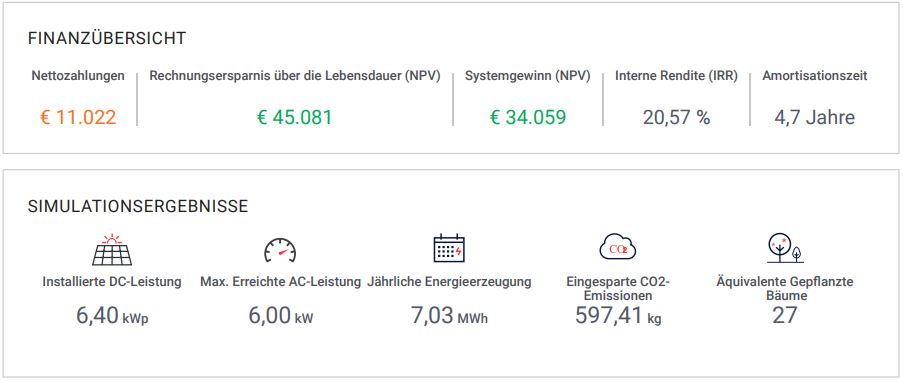Image resolution: width=903 pixels, height=382 pixels.
Task: Click Rechnungsersparnis über die Lebensdauer (NPV) label
Action: [x=295, y=75]
